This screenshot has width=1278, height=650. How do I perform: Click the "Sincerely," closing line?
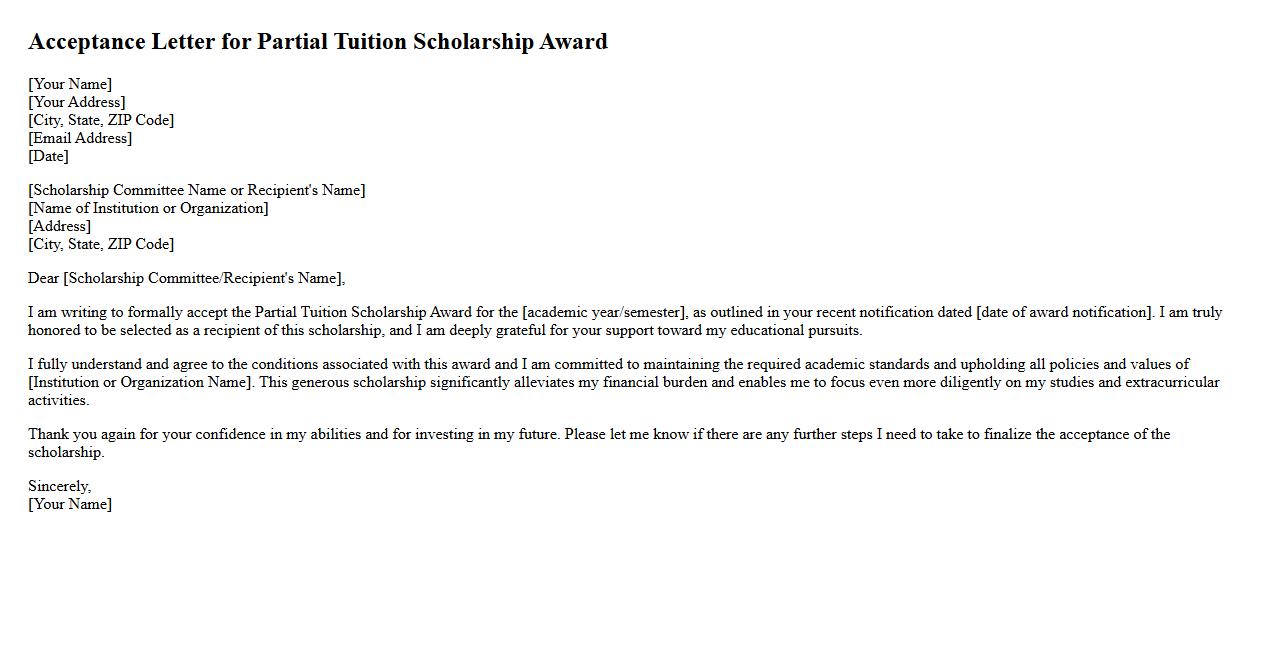click(60, 486)
